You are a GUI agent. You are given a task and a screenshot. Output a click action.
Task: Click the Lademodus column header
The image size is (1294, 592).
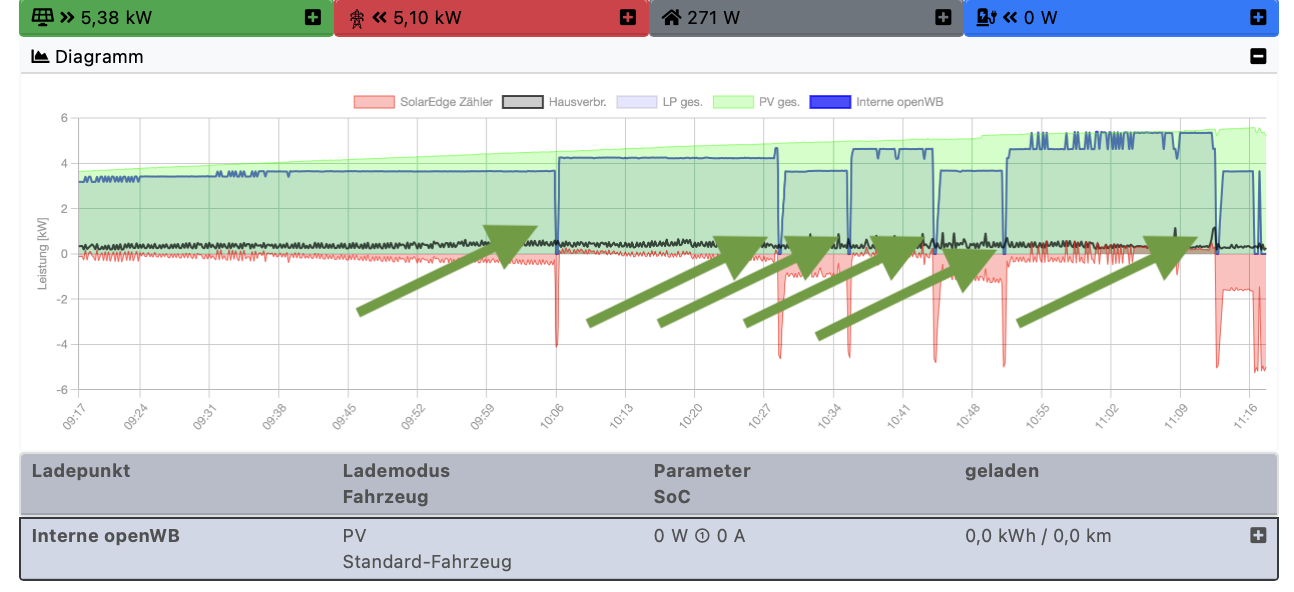[396, 471]
